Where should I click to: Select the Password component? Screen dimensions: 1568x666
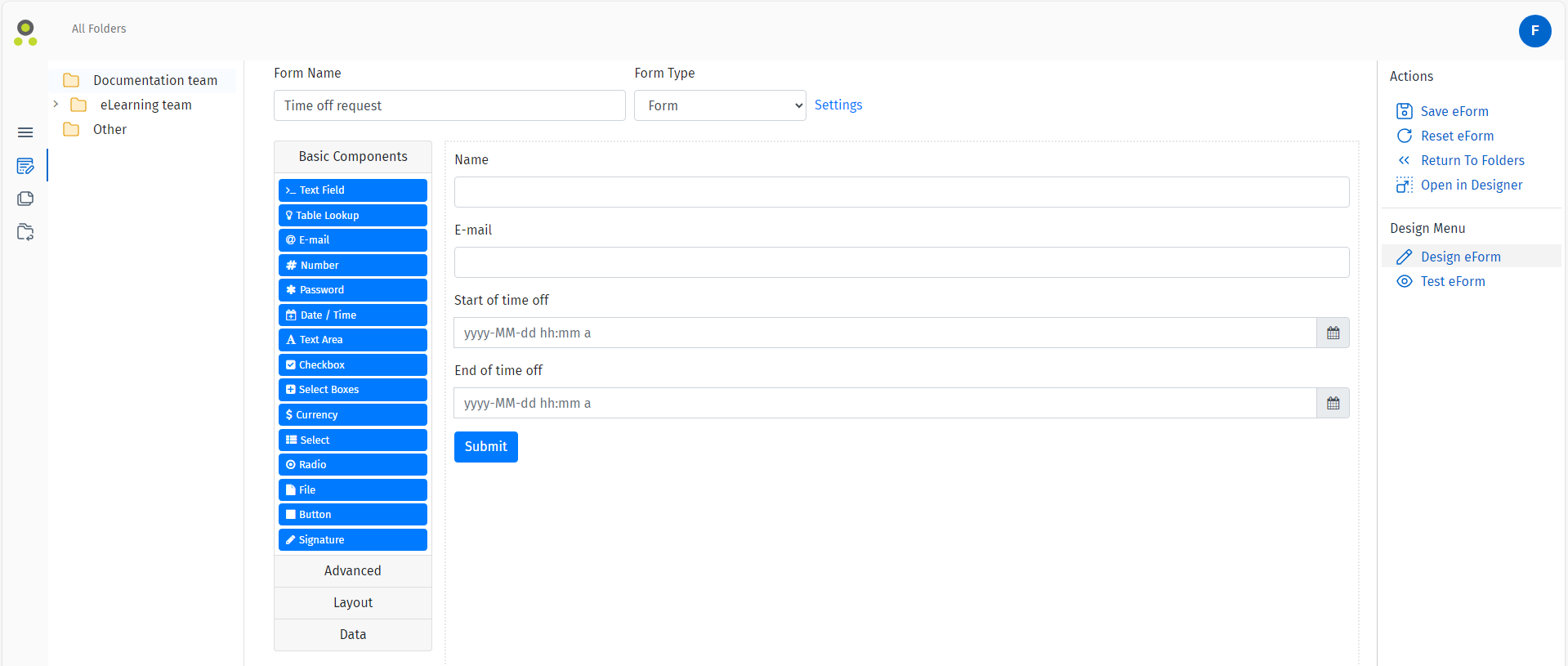point(353,290)
